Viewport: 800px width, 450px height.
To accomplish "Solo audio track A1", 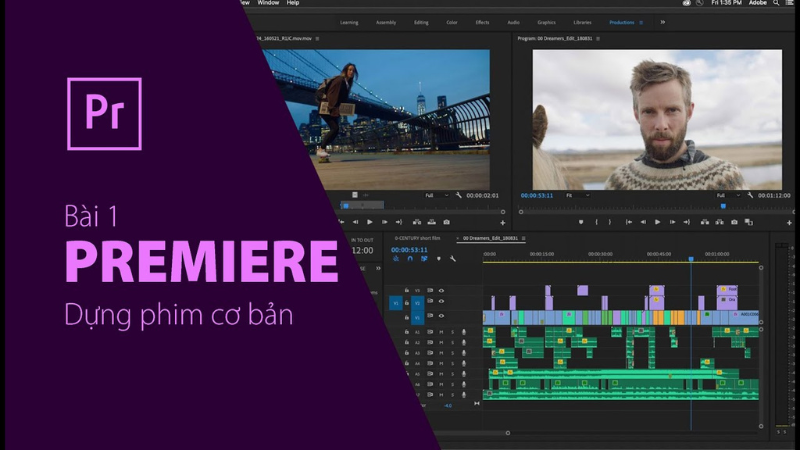I will coord(453,332).
